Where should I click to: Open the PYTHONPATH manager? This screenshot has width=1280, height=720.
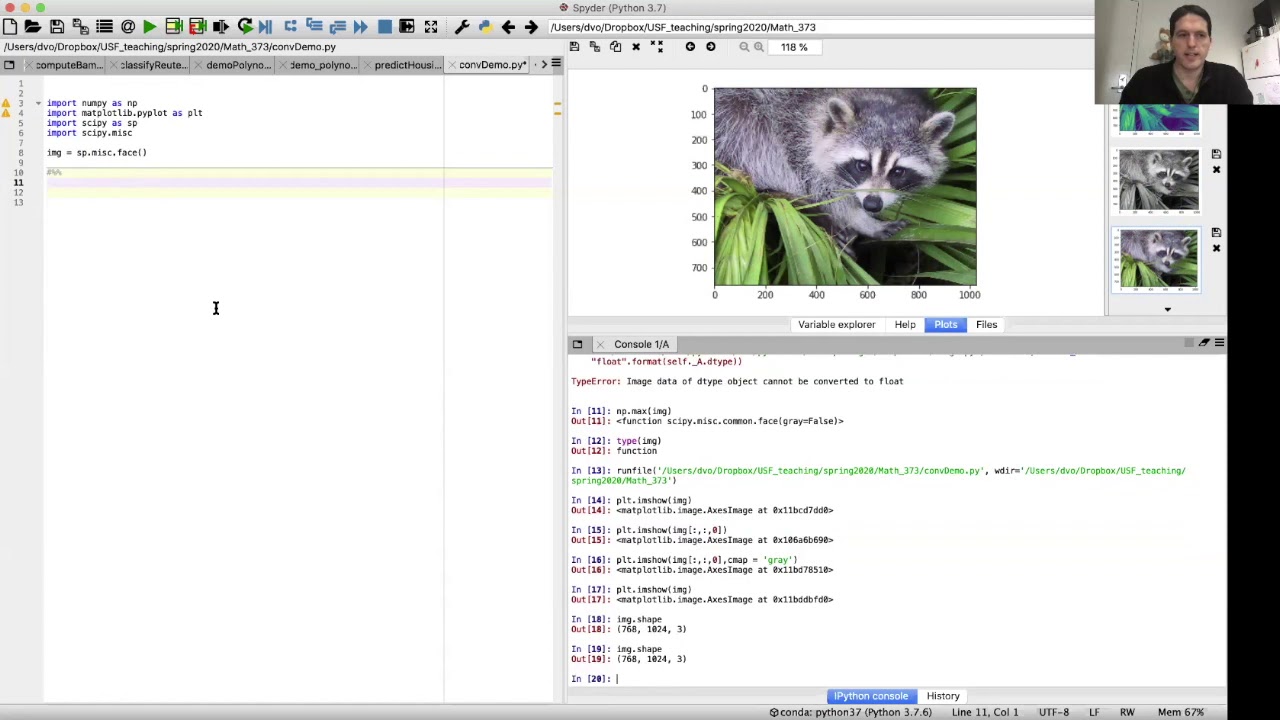[485, 27]
